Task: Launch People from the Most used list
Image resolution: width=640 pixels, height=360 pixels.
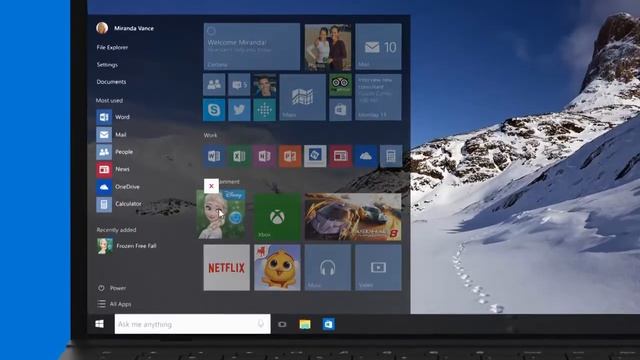Action: pos(115,152)
